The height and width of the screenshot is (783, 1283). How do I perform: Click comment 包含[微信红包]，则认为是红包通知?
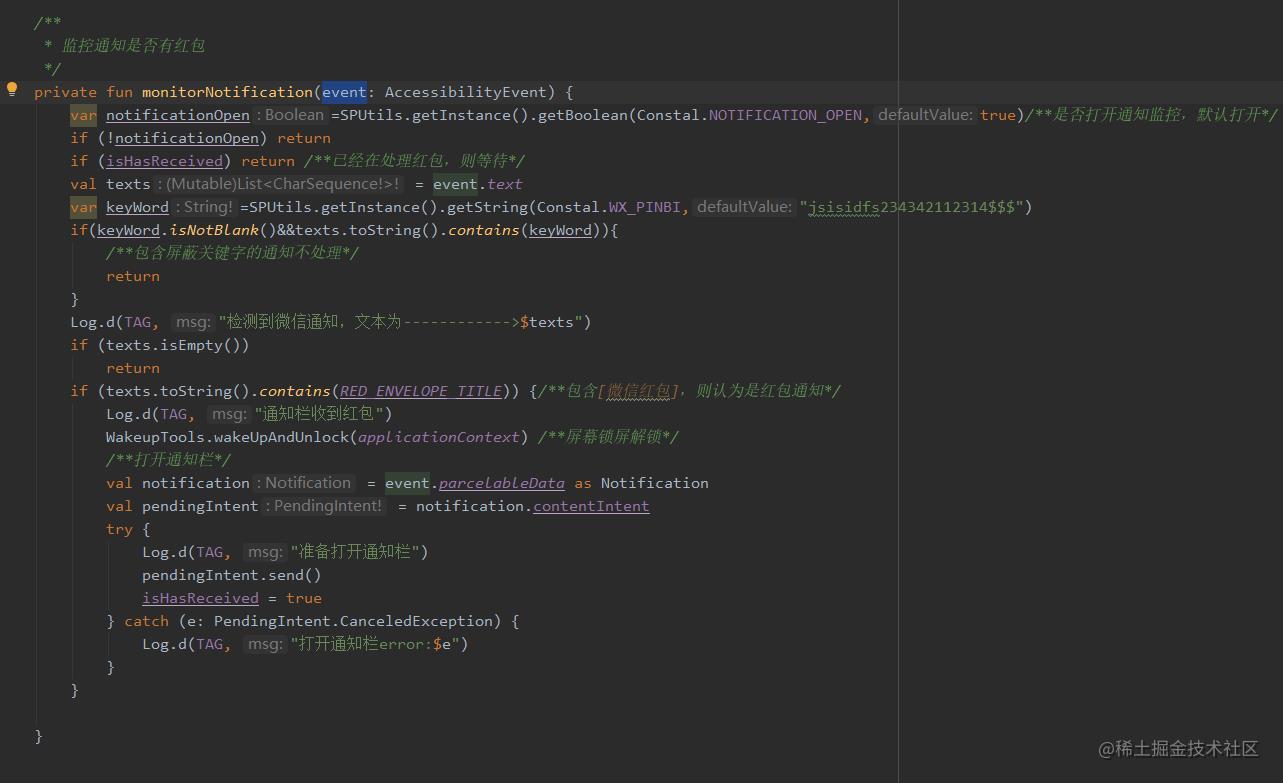coord(688,391)
